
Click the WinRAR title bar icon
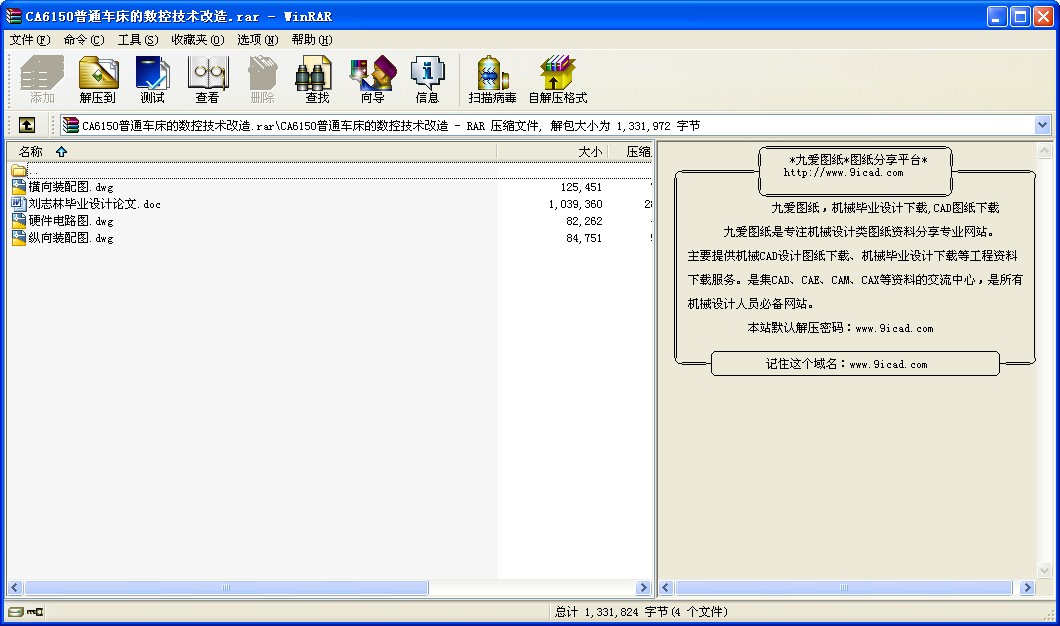click(14, 16)
